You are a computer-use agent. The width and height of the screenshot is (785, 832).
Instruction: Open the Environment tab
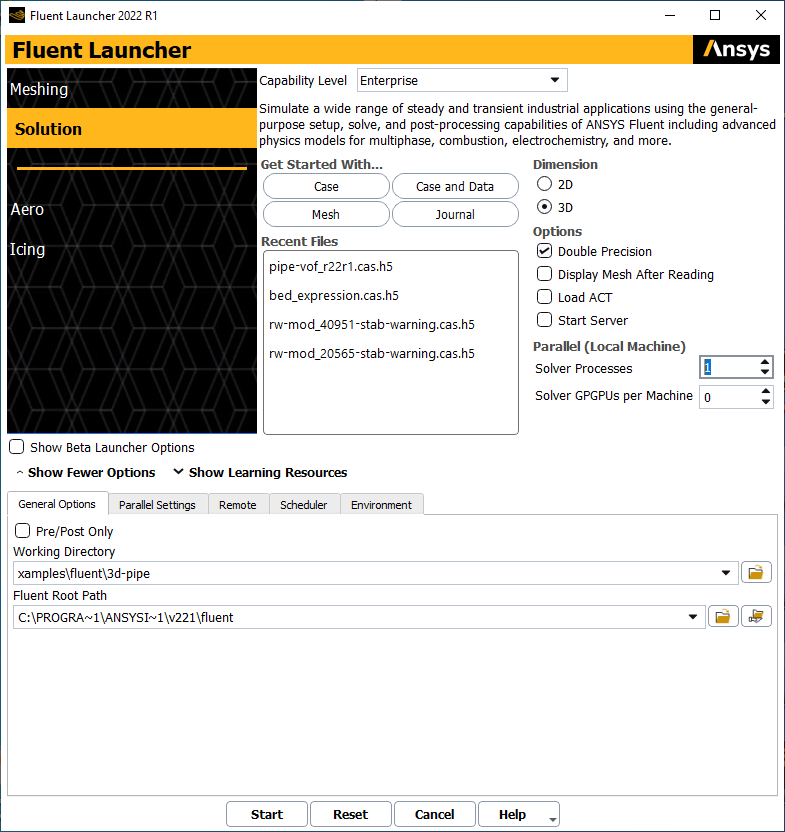pyautogui.click(x=381, y=505)
